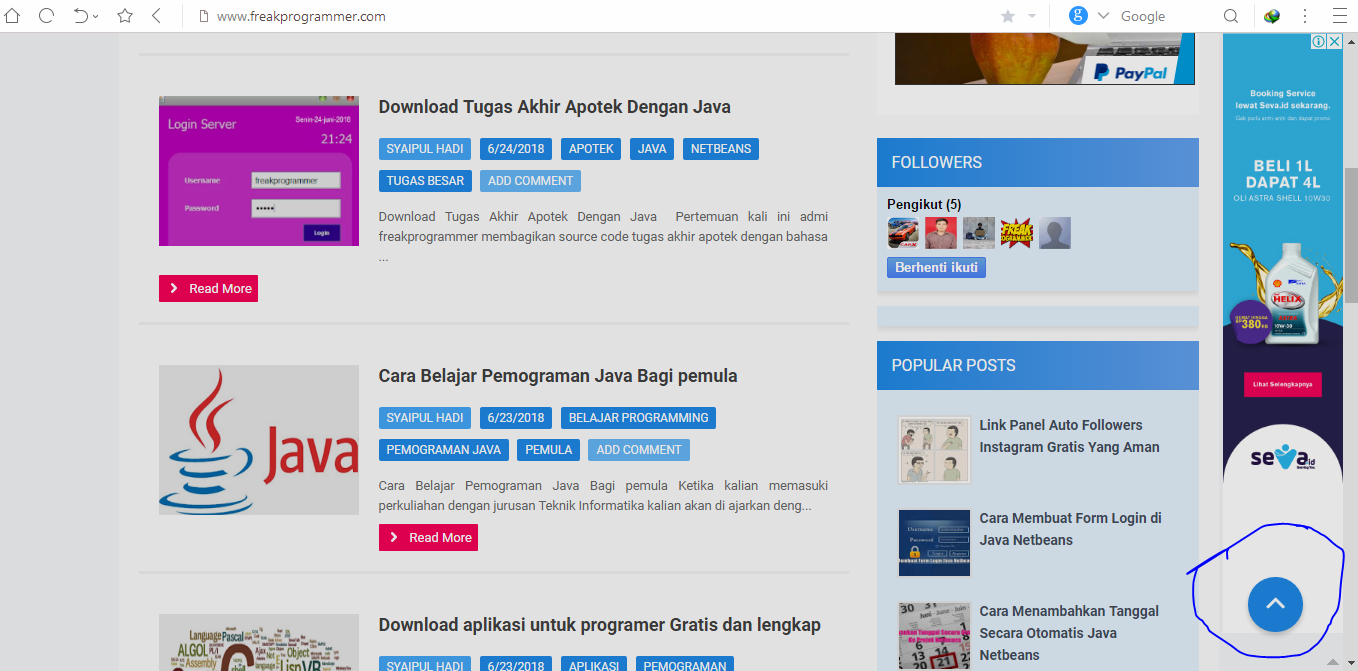1358x671 pixels.
Task: Click ADD COMMENT on the Java pemula post
Action: coord(639,450)
